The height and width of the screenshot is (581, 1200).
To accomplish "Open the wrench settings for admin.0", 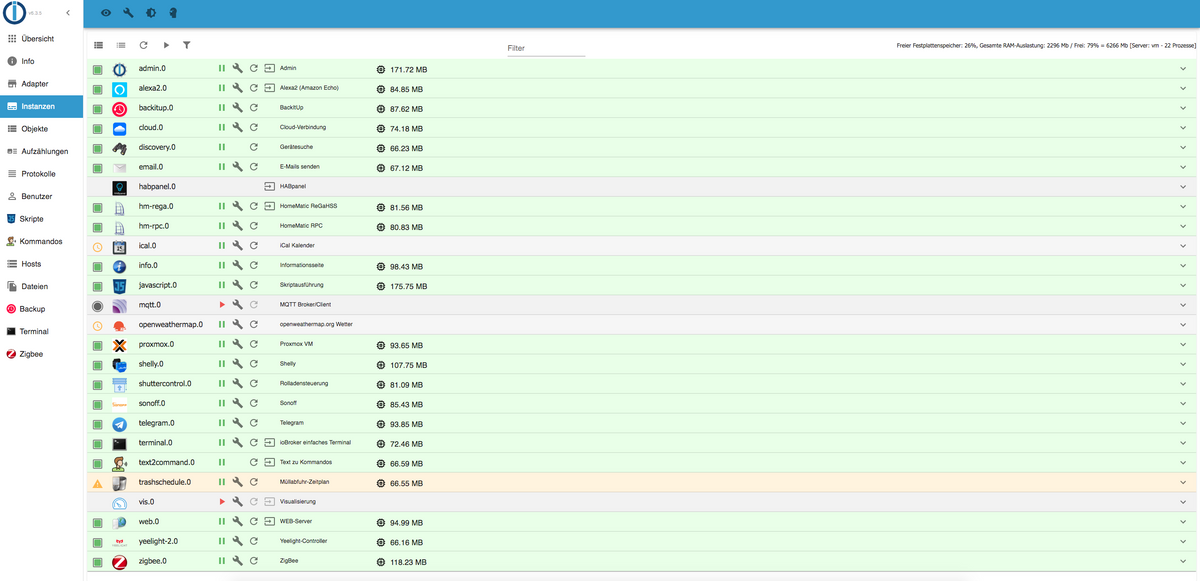I will [238, 68].
